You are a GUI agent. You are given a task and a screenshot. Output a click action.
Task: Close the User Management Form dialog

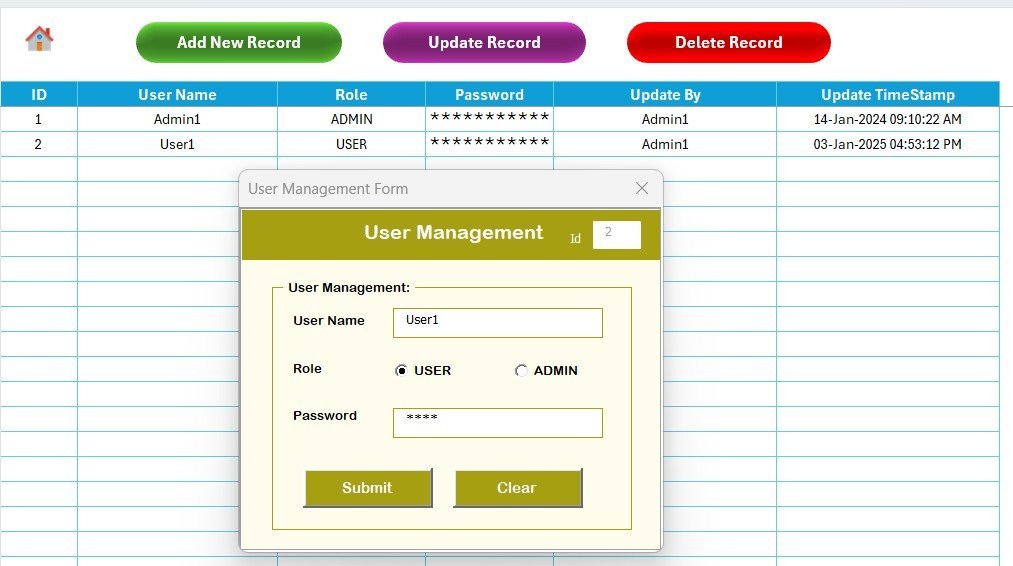642,188
